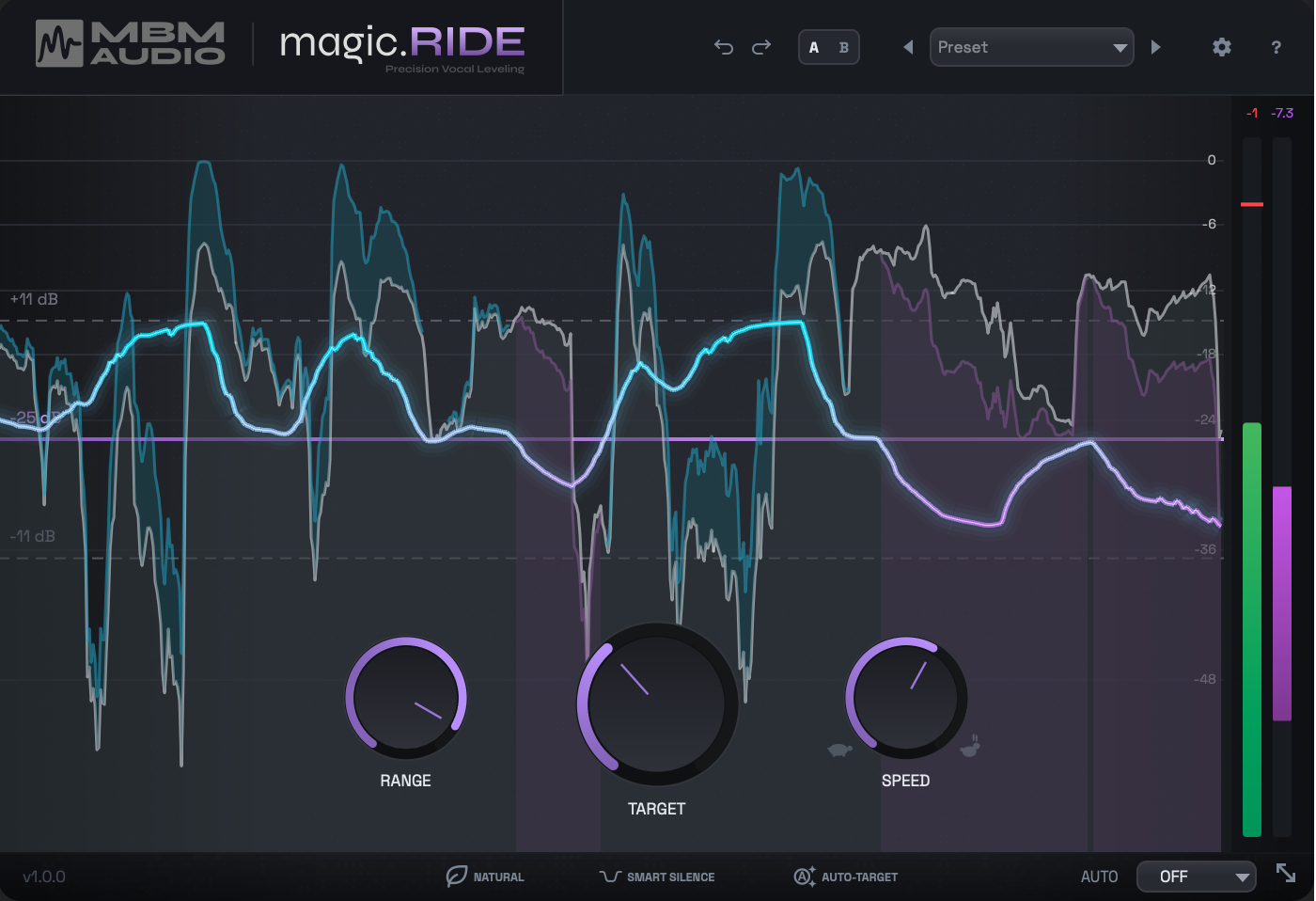Open the settings gear

tap(1221, 46)
